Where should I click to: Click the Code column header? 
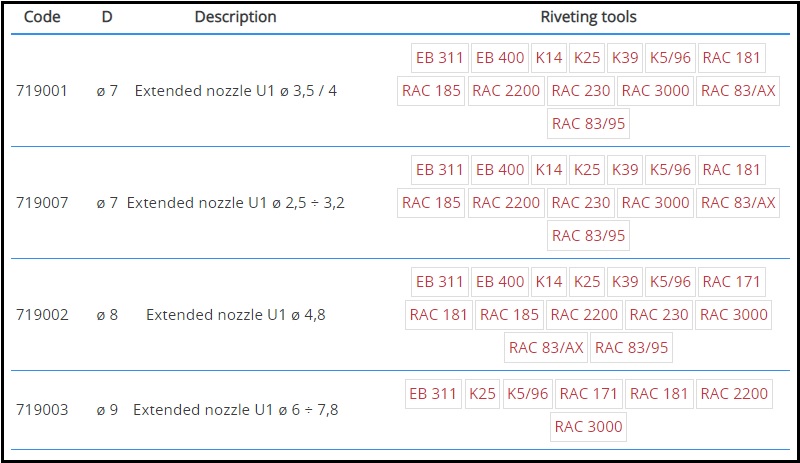point(42,17)
